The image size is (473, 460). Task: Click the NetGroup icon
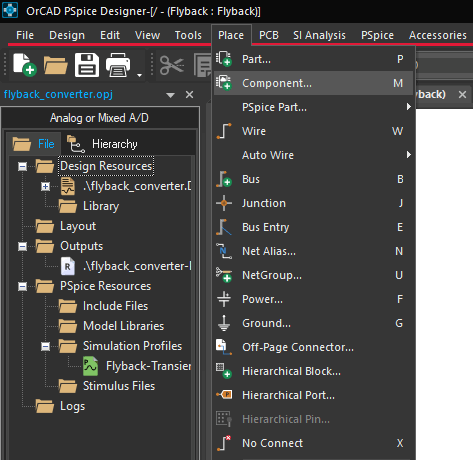(x=224, y=275)
